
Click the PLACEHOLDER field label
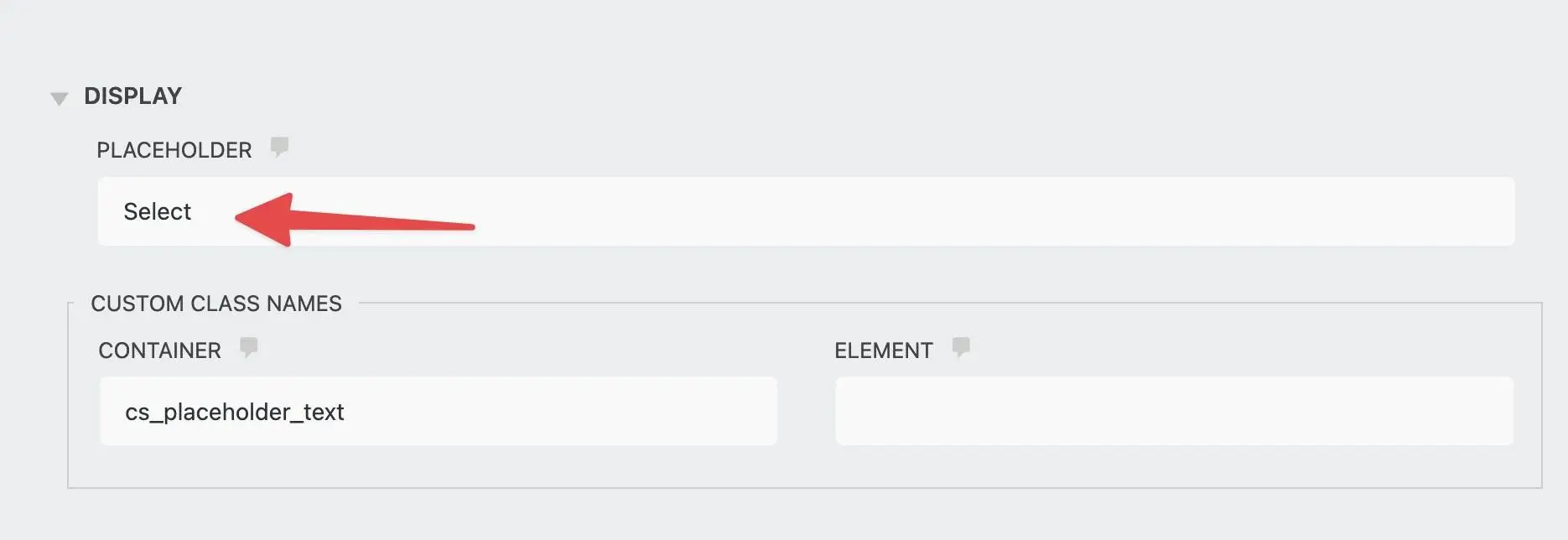point(174,150)
